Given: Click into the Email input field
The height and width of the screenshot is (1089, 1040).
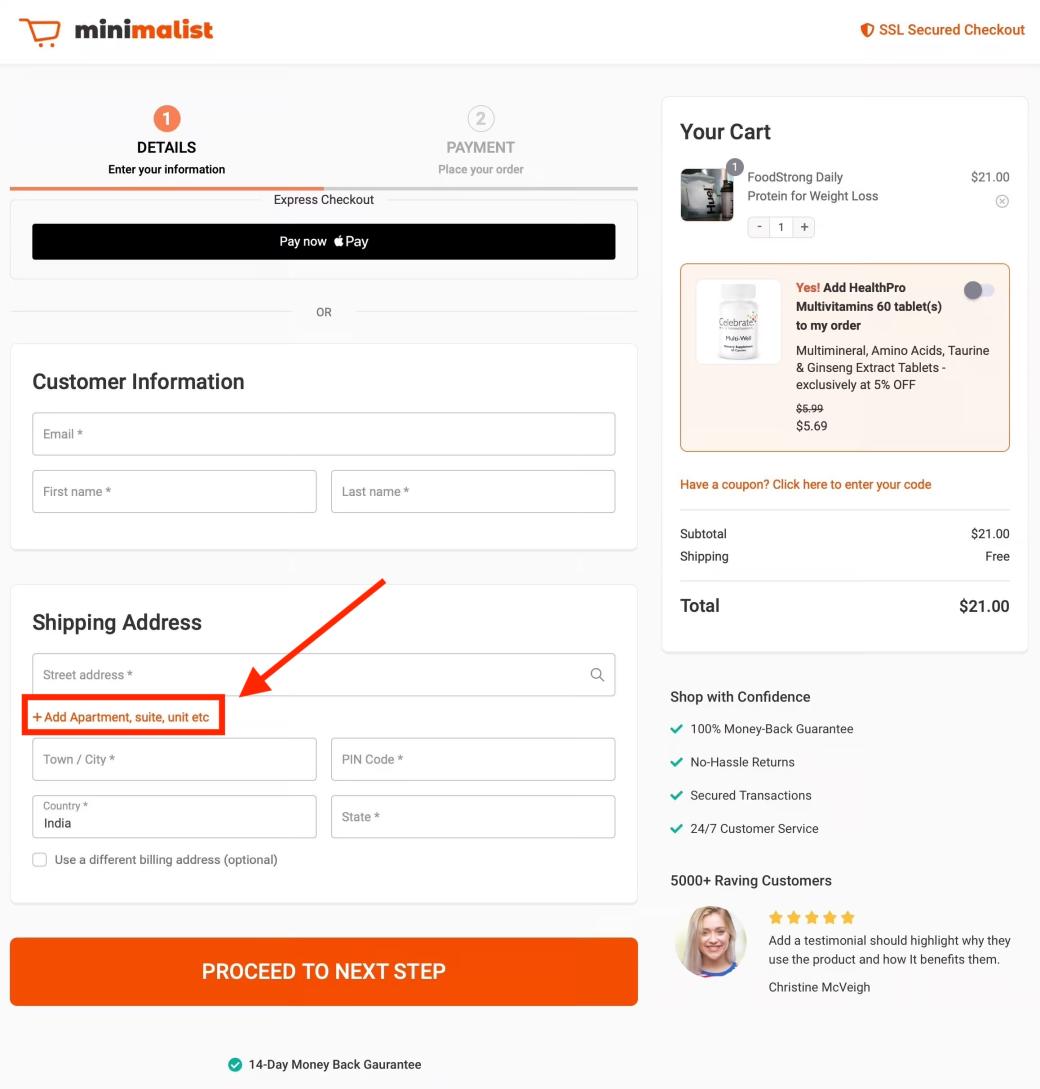Looking at the screenshot, I should (323, 434).
